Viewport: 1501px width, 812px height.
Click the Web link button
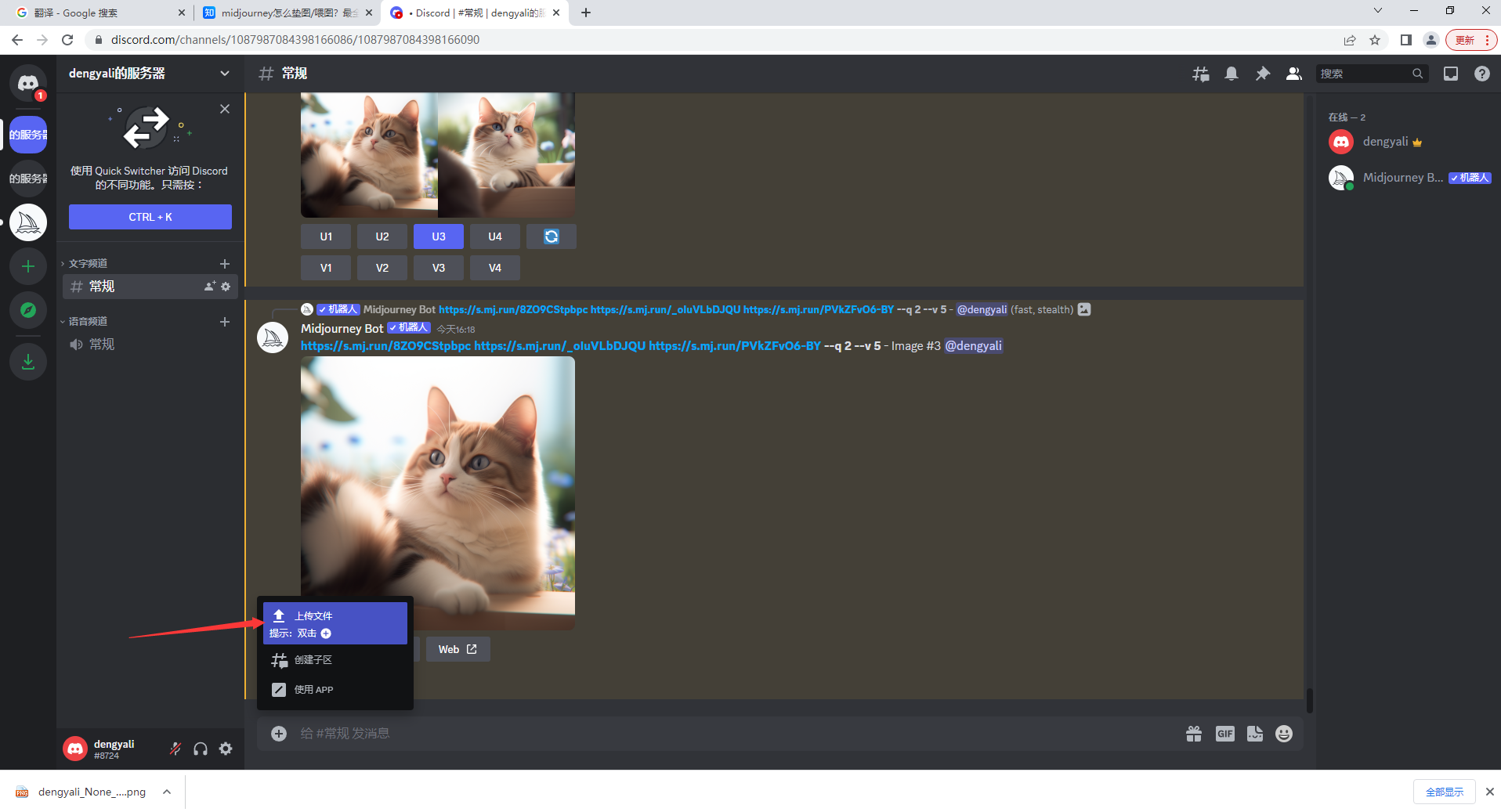pos(458,649)
